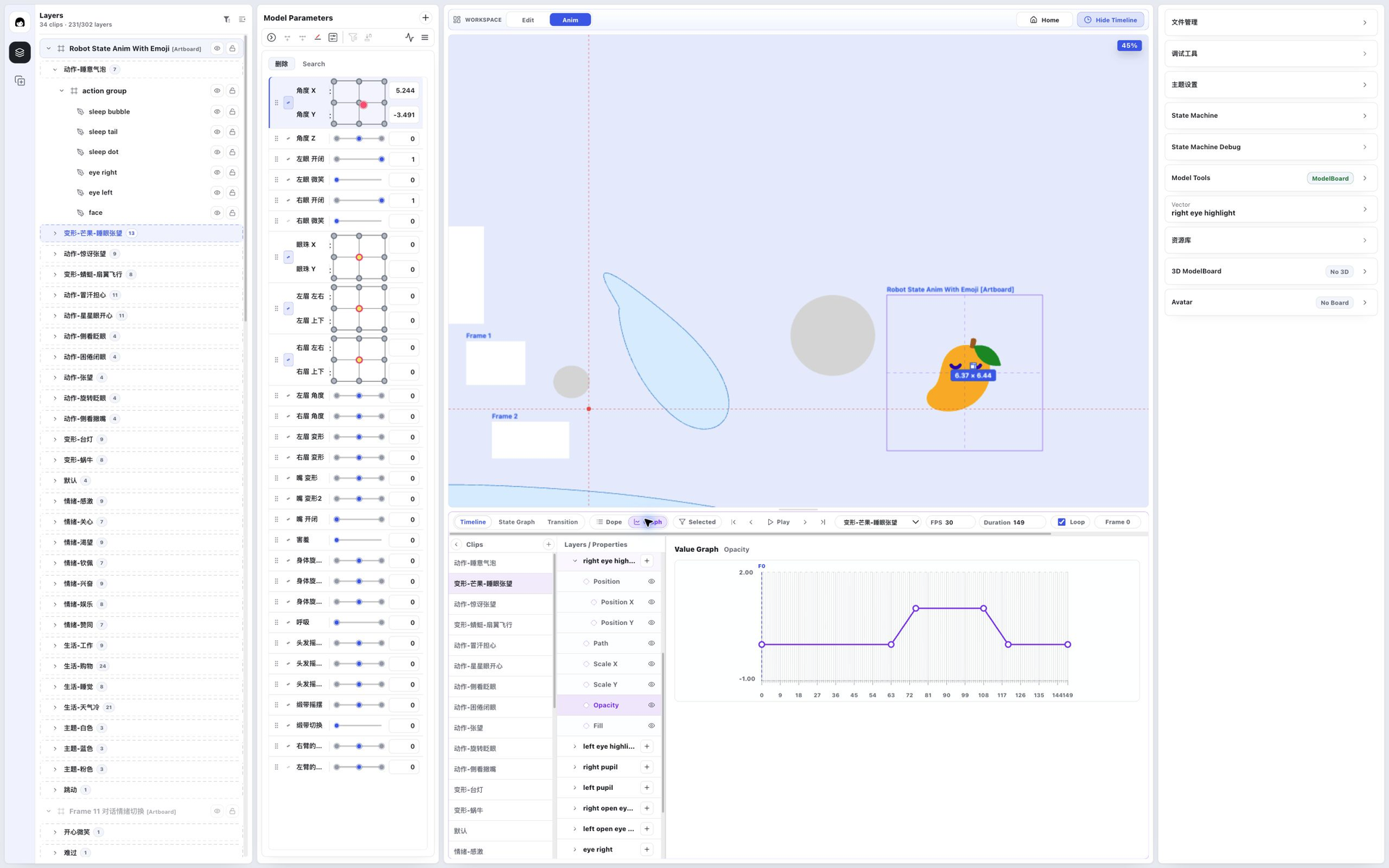Toggle visibility of the face layer
This screenshot has height=868, width=1389.
pyautogui.click(x=216, y=213)
